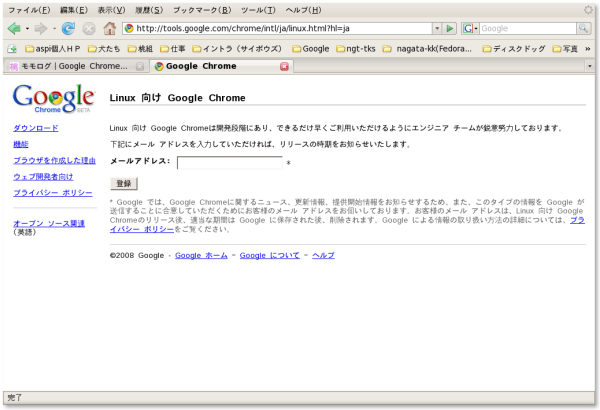Click the Forward arrow button

tap(41, 28)
